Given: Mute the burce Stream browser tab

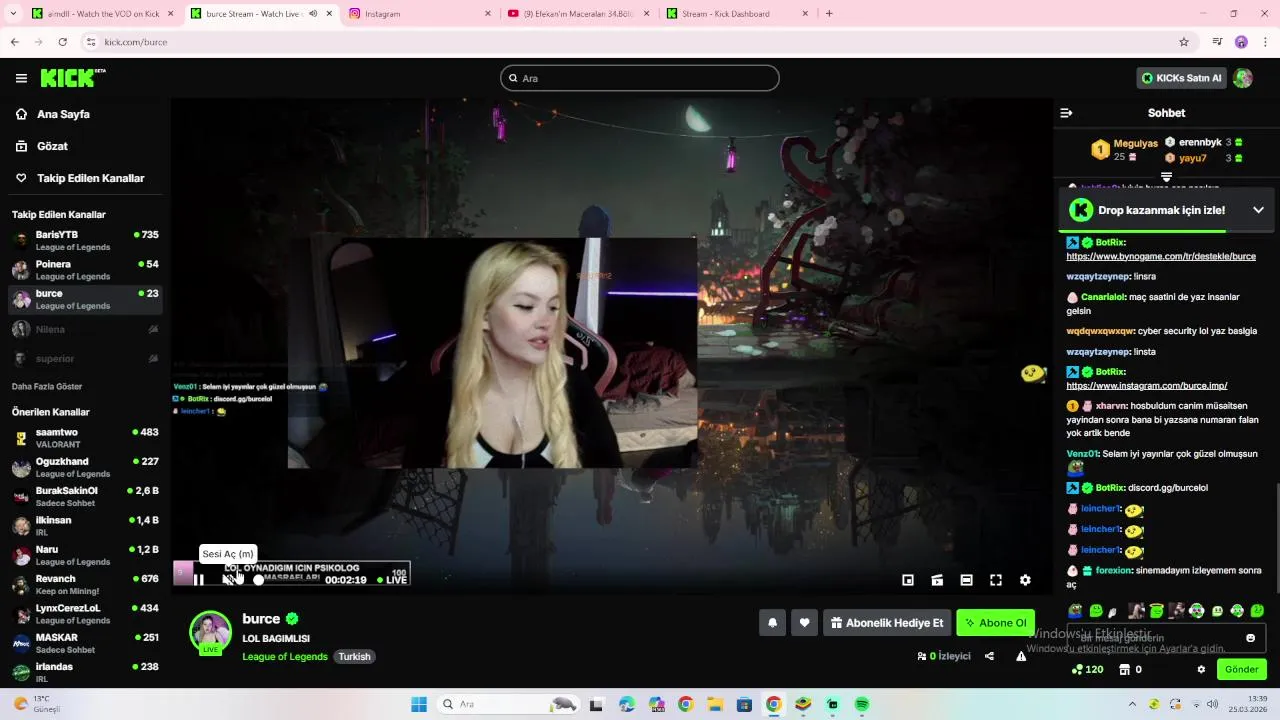Looking at the screenshot, I should tap(313, 14).
